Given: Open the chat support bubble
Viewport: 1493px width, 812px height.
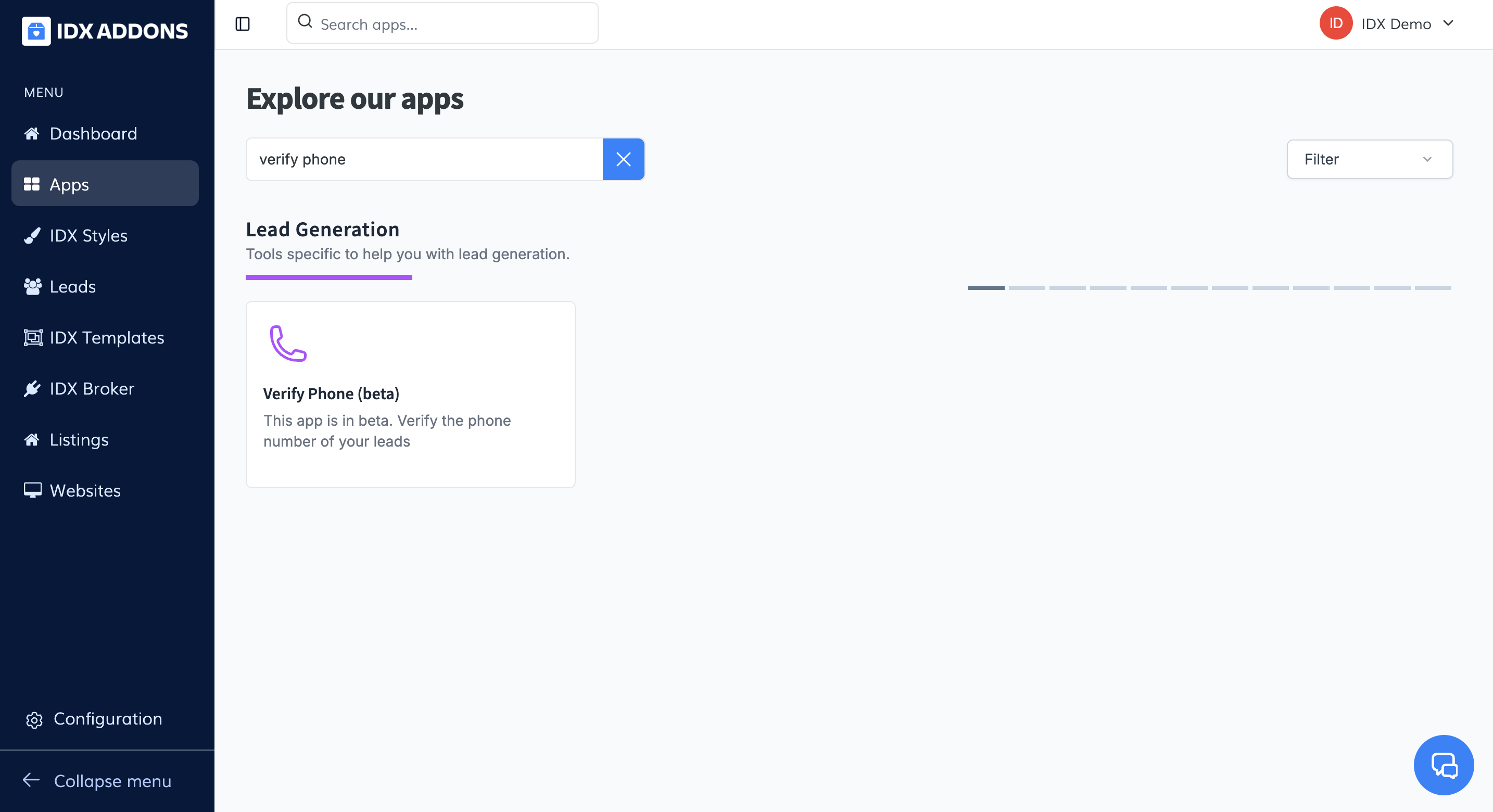Looking at the screenshot, I should [x=1443, y=765].
